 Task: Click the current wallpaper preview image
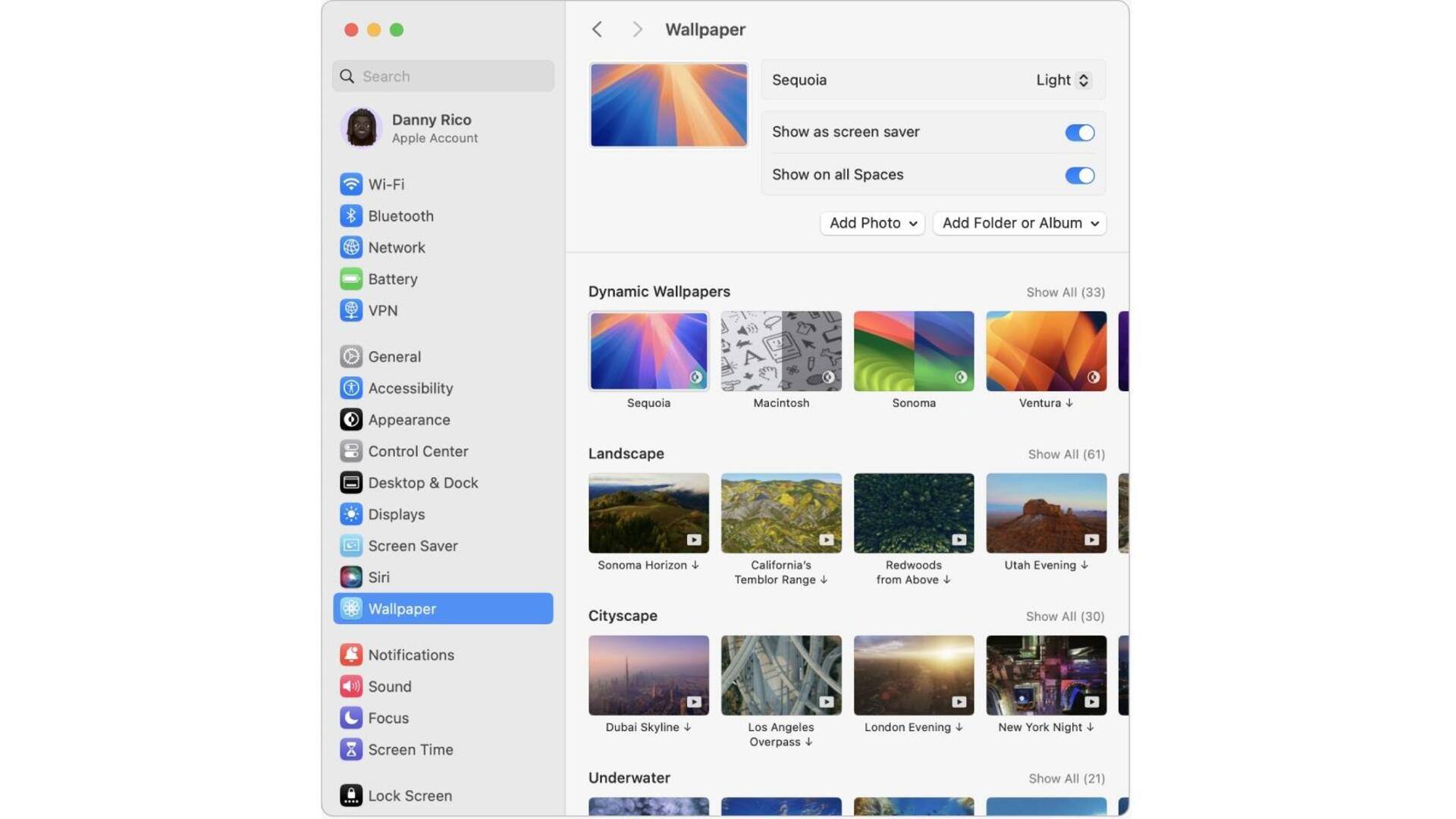(x=668, y=105)
